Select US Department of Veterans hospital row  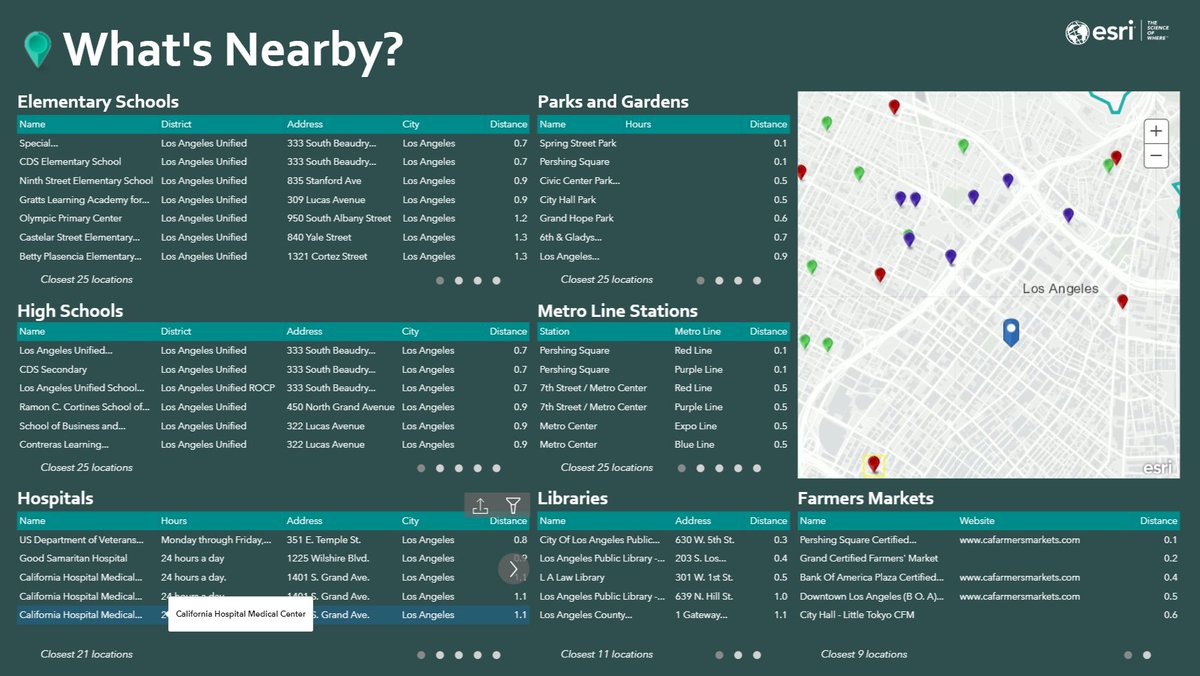(273, 540)
